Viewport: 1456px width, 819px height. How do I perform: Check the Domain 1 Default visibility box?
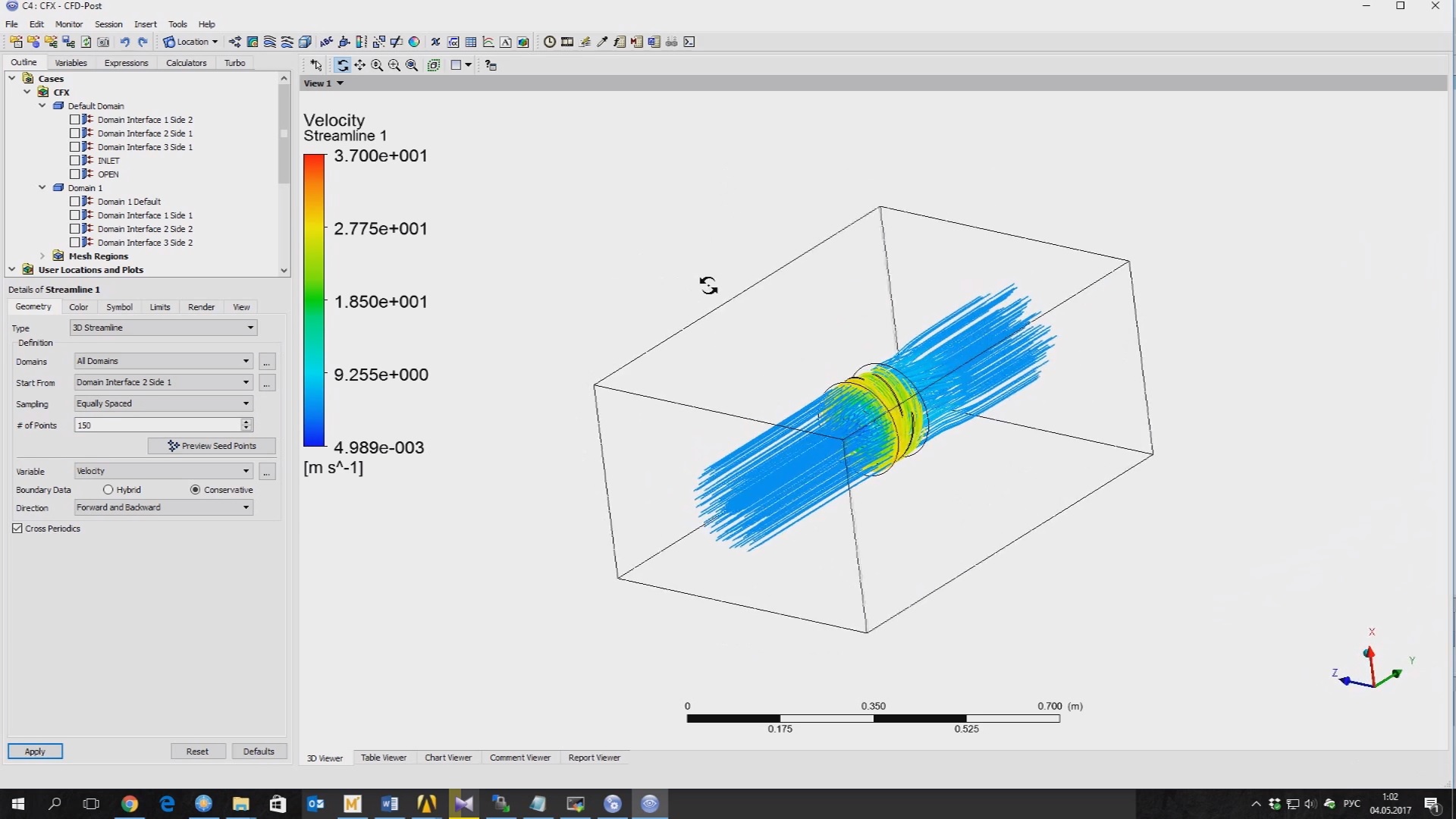pyautogui.click(x=74, y=202)
